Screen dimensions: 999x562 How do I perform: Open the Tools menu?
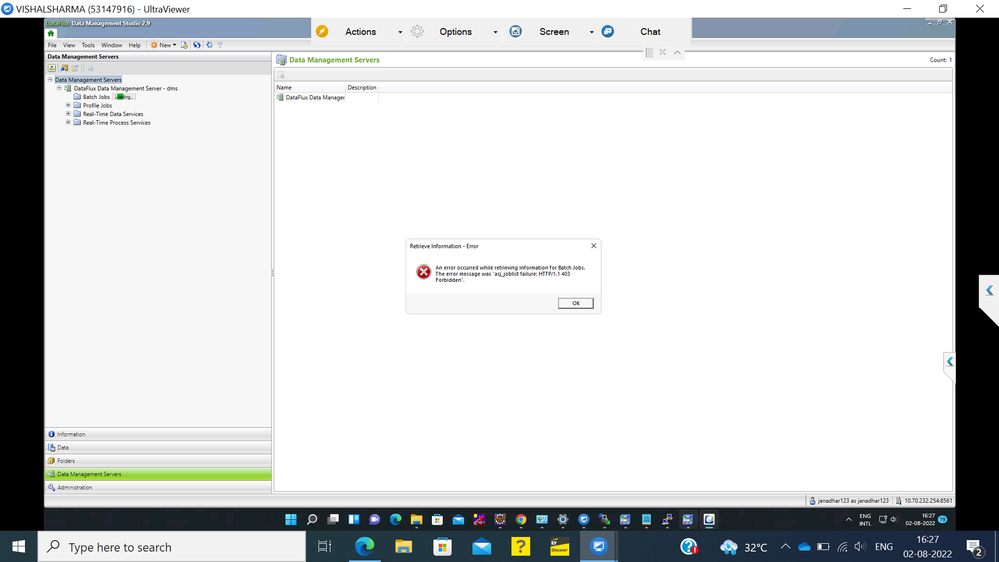(88, 45)
